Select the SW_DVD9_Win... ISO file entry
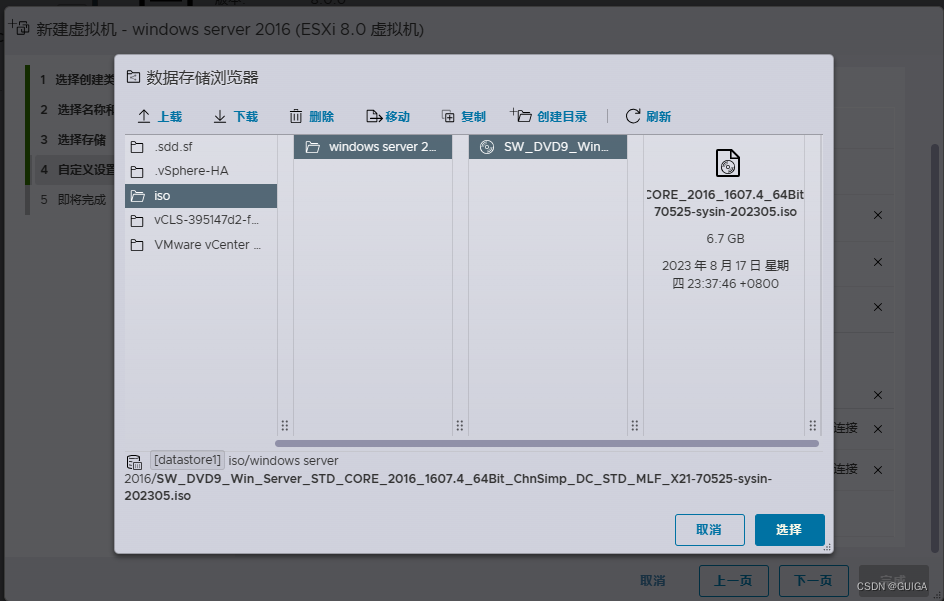 click(548, 147)
